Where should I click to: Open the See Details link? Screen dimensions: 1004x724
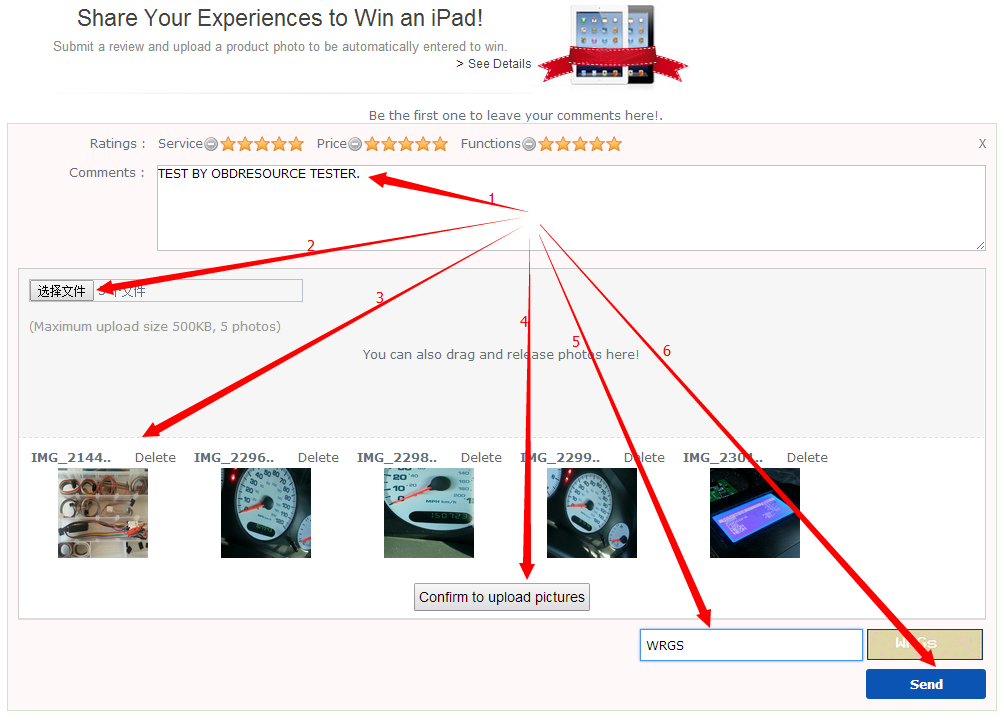(494, 64)
